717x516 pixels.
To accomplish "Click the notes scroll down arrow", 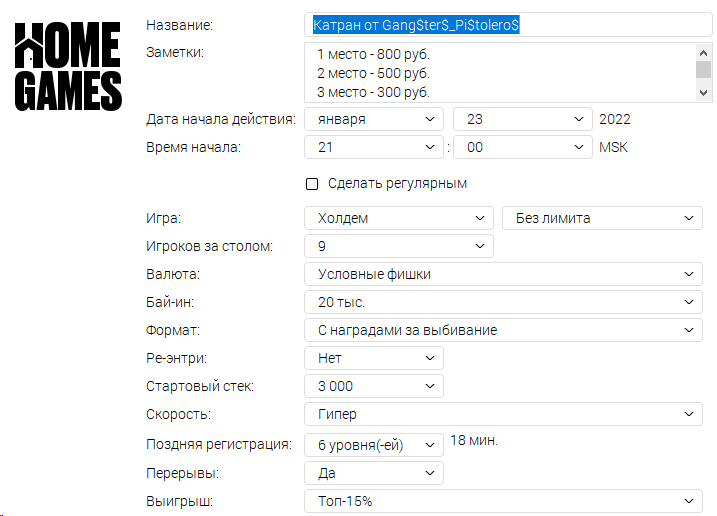I will [703, 93].
